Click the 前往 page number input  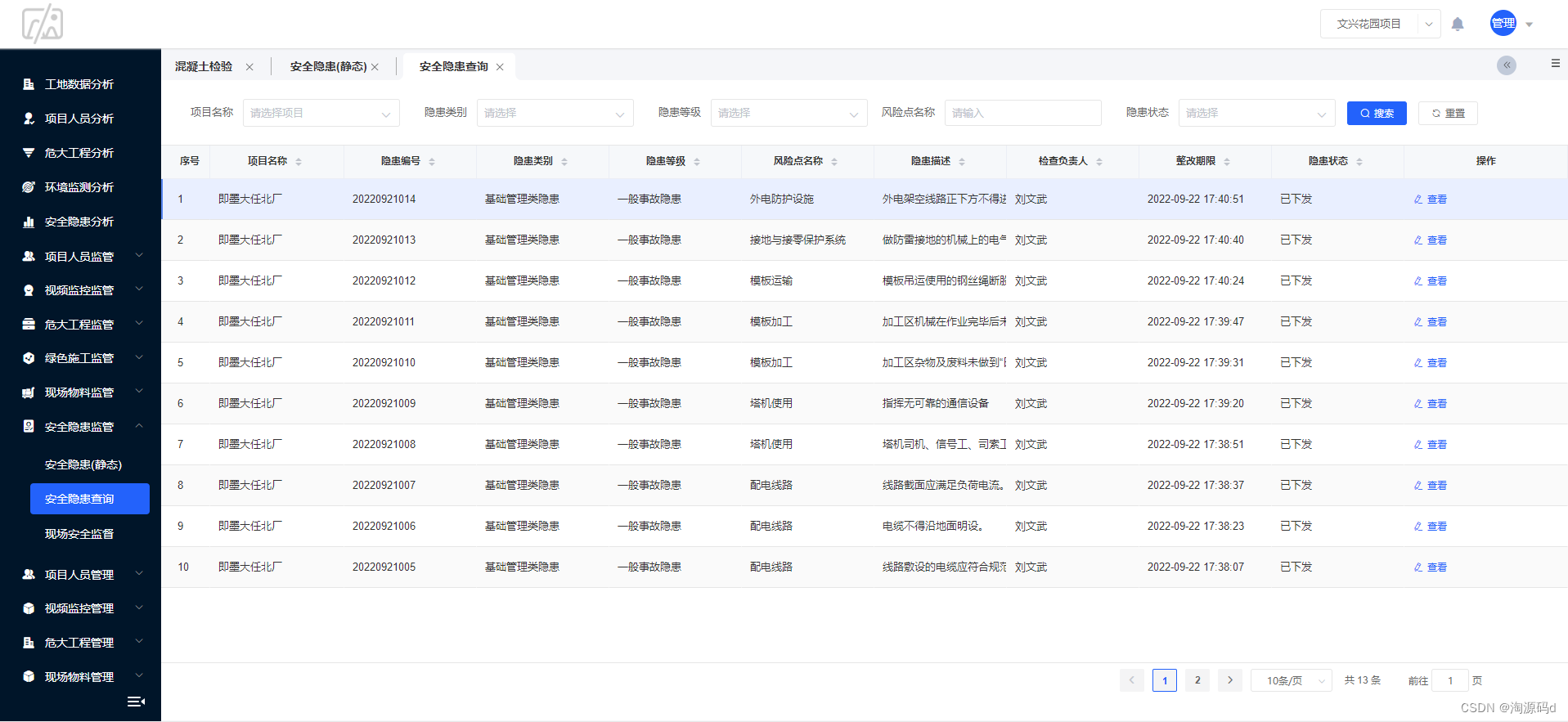1450,680
